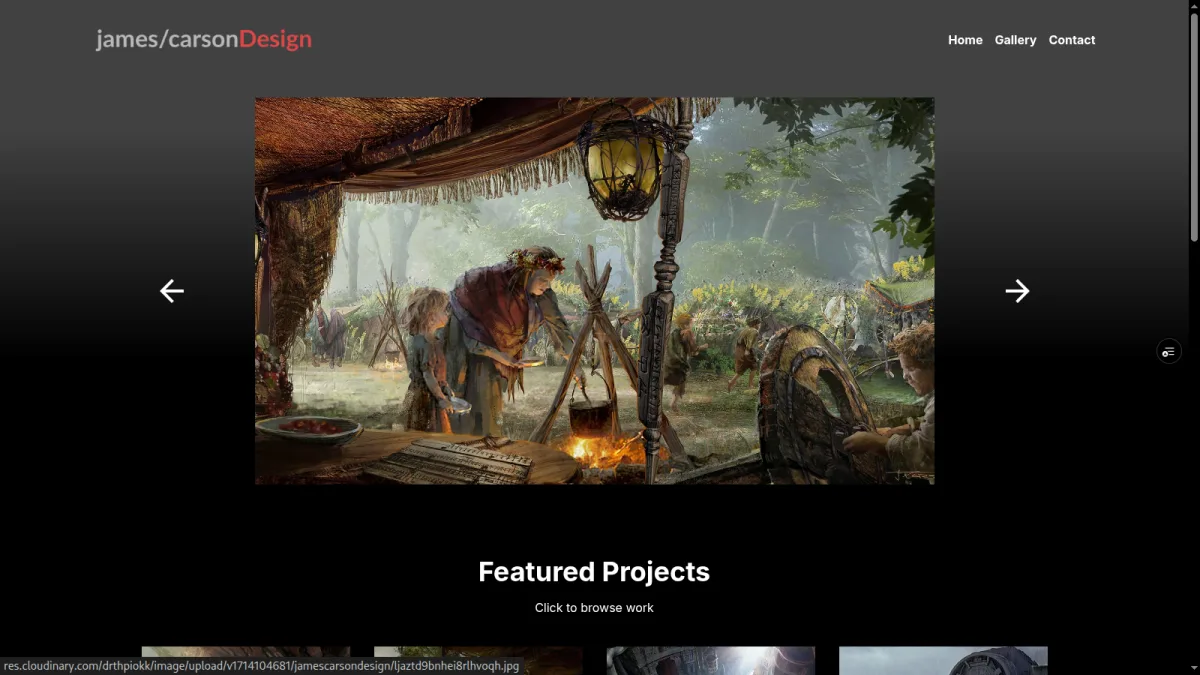Viewport: 1200px width, 675px height.
Task: Click the james/carsonDesign logo
Action: 204,39
